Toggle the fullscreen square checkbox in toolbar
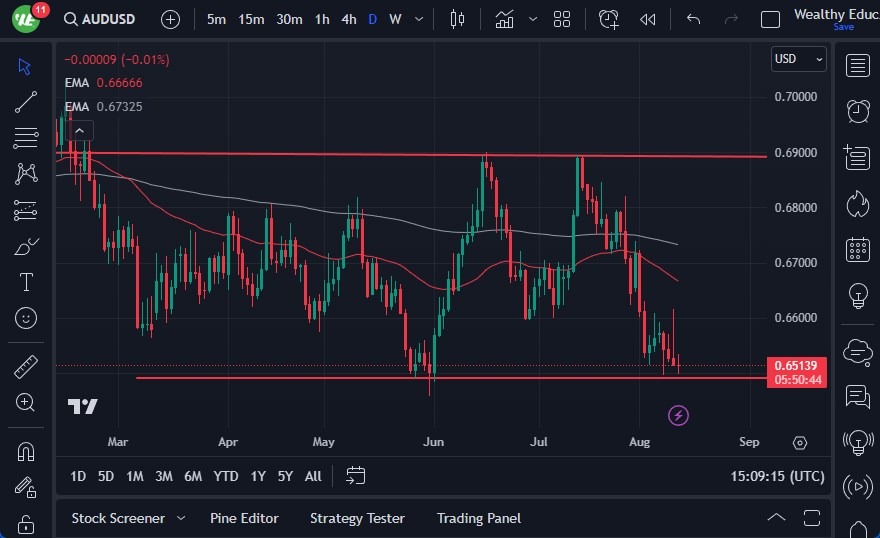 point(770,19)
